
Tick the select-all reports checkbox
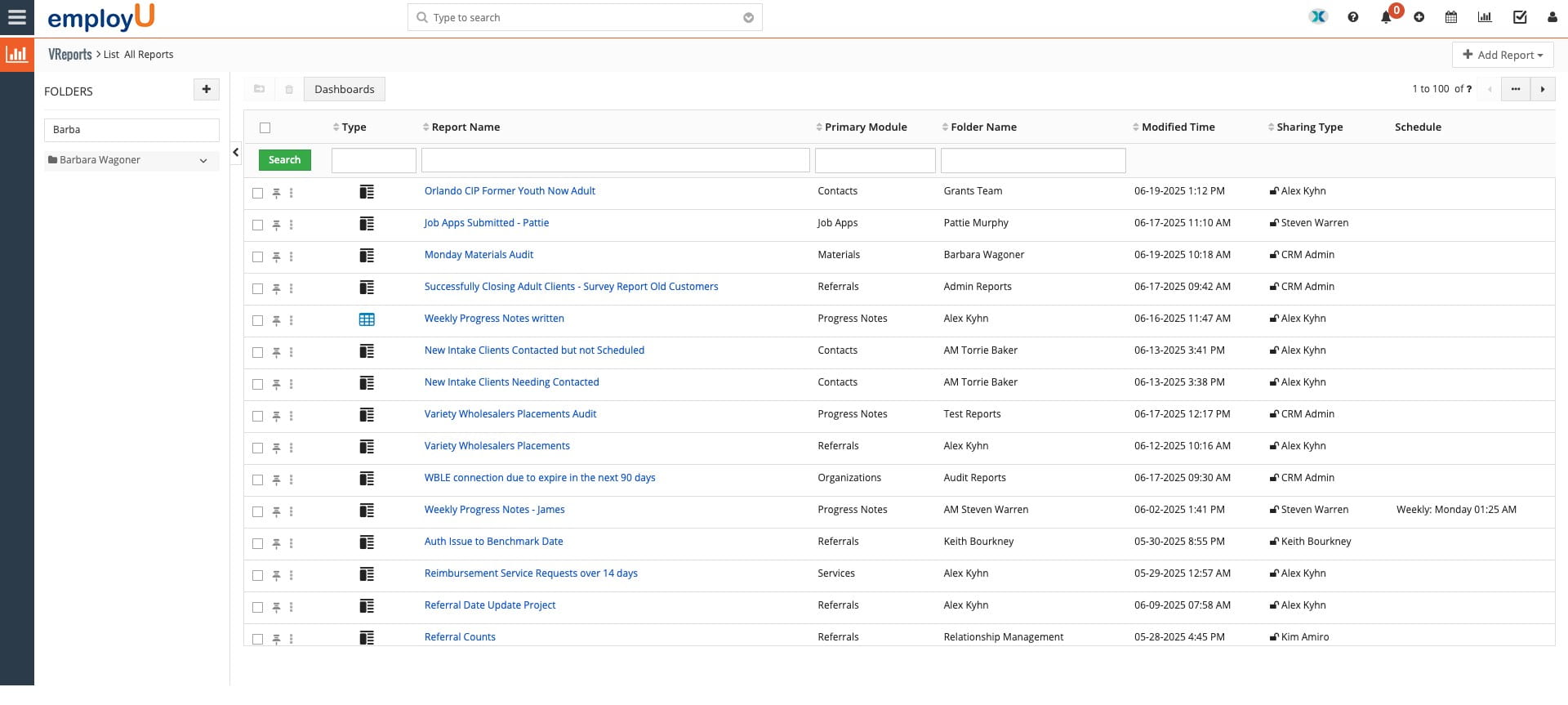[265, 127]
